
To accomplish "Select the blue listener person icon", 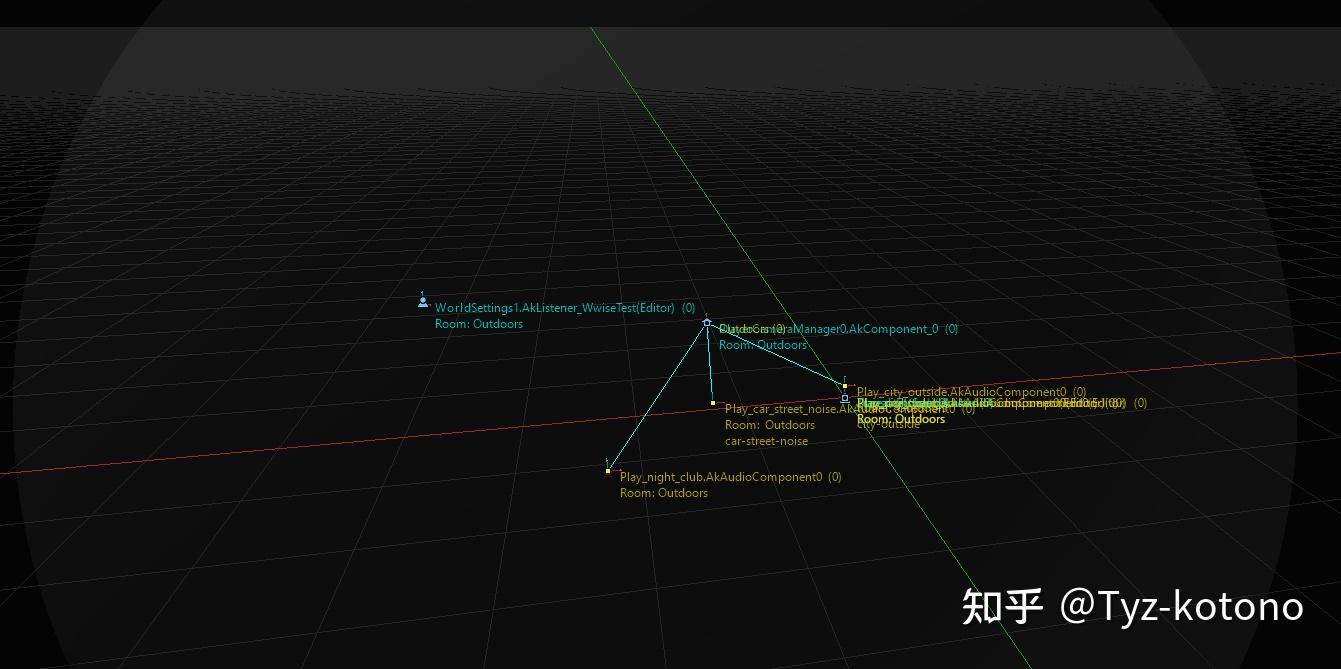I will tap(422, 300).
